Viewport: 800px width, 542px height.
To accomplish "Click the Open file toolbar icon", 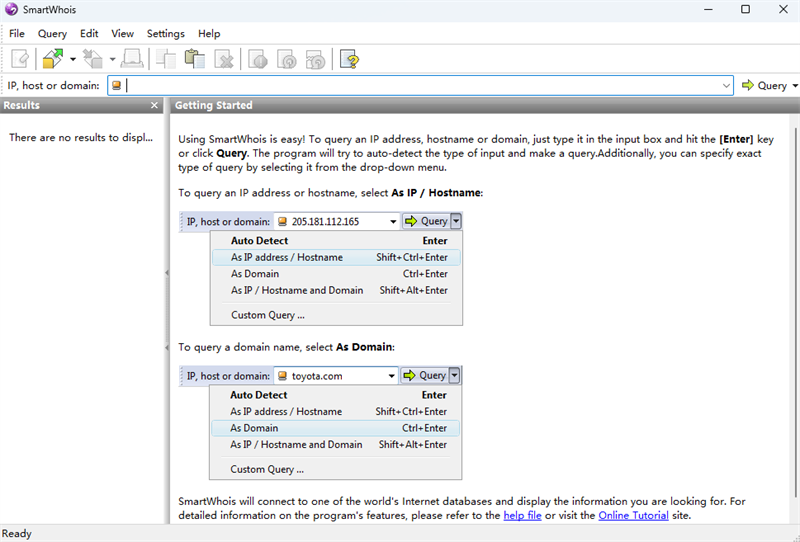I will (53, 60).
